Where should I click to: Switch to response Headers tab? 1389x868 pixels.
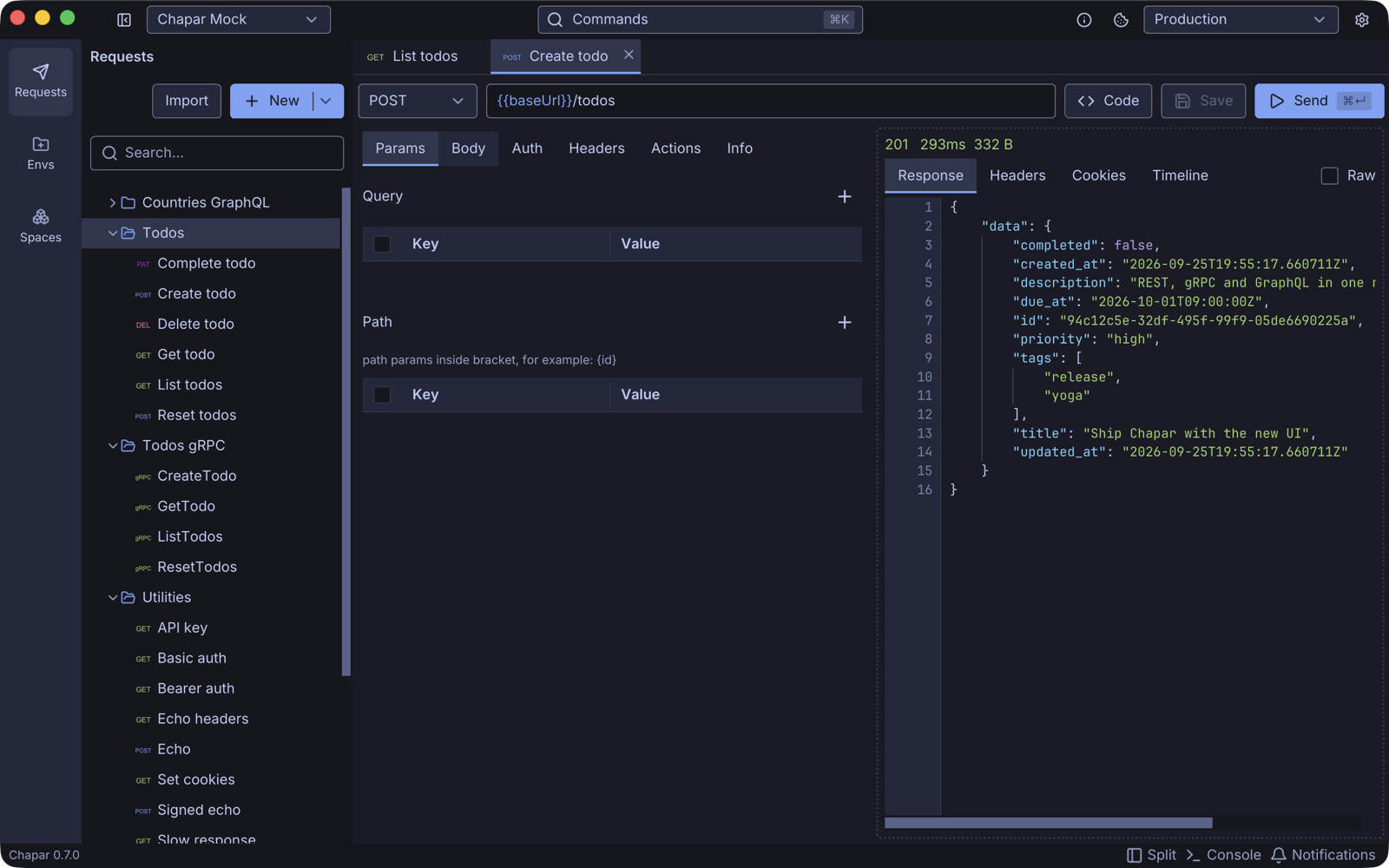pyautogui.click(x=1017, y=175)
